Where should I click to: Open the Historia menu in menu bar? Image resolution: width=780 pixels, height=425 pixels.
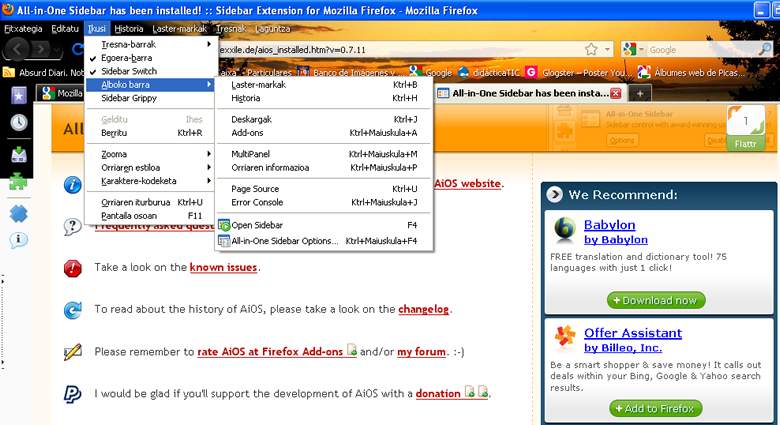click(128, 29)
